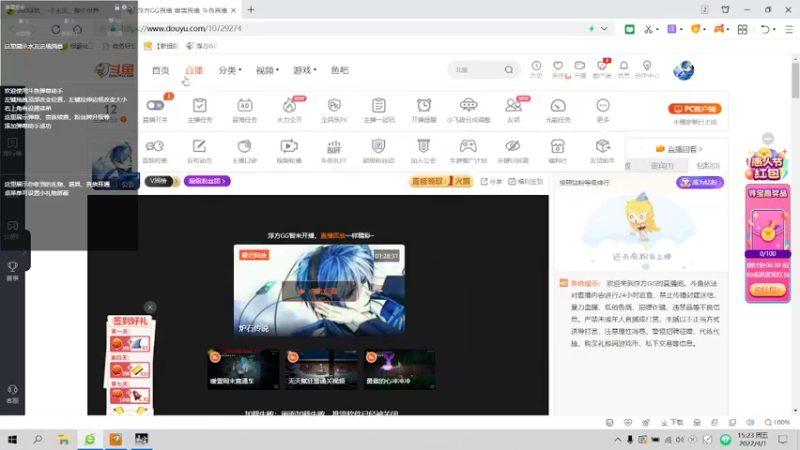This screenshot has width=800, height=450.
Task: Switch to the 钻粉(0) tab
Action: (708, 166)
